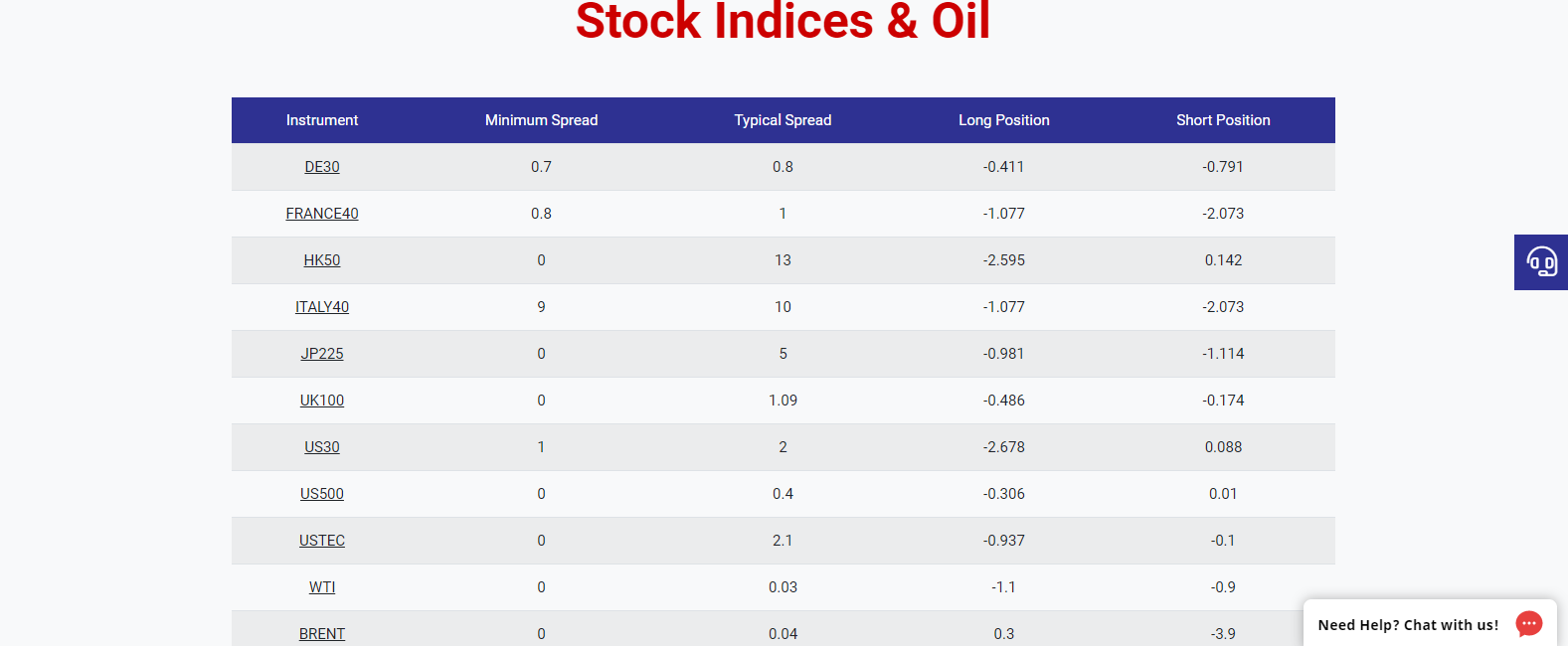
Task: Click the US30 instrument link
Action: pos(322,447)
